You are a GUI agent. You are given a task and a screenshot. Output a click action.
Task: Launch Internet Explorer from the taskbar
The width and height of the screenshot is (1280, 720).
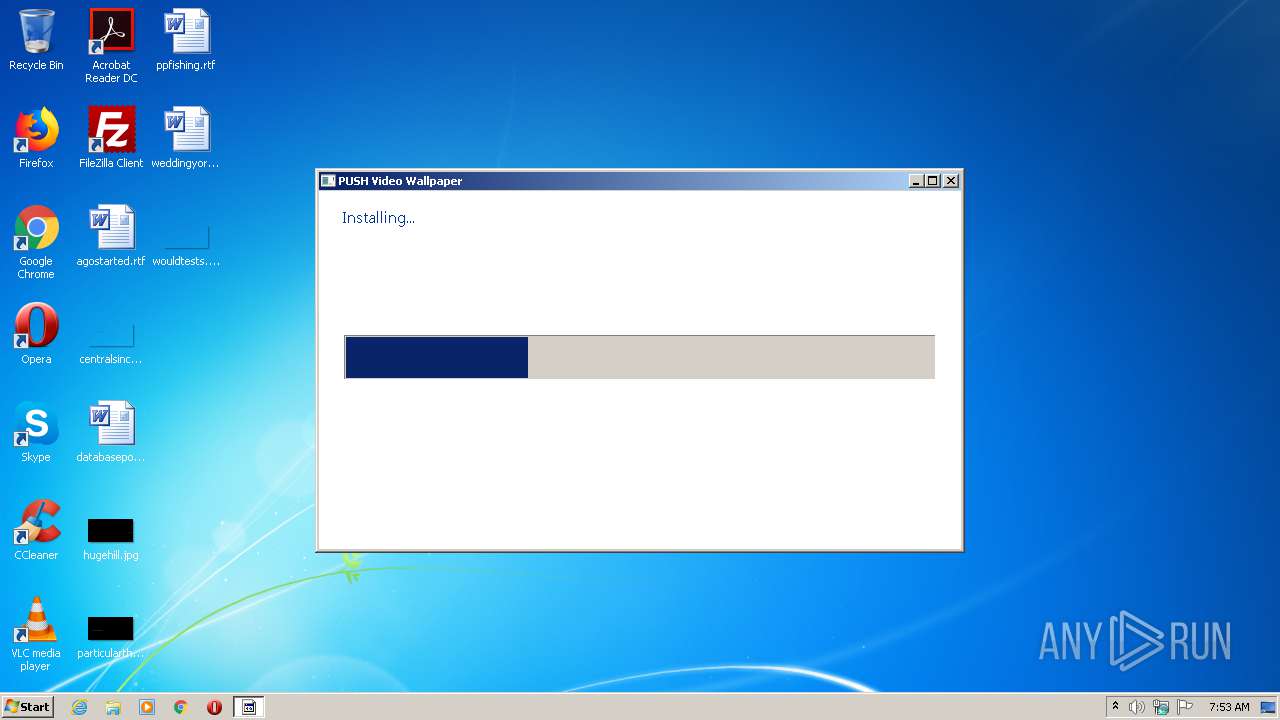click(x=79, y=707)
